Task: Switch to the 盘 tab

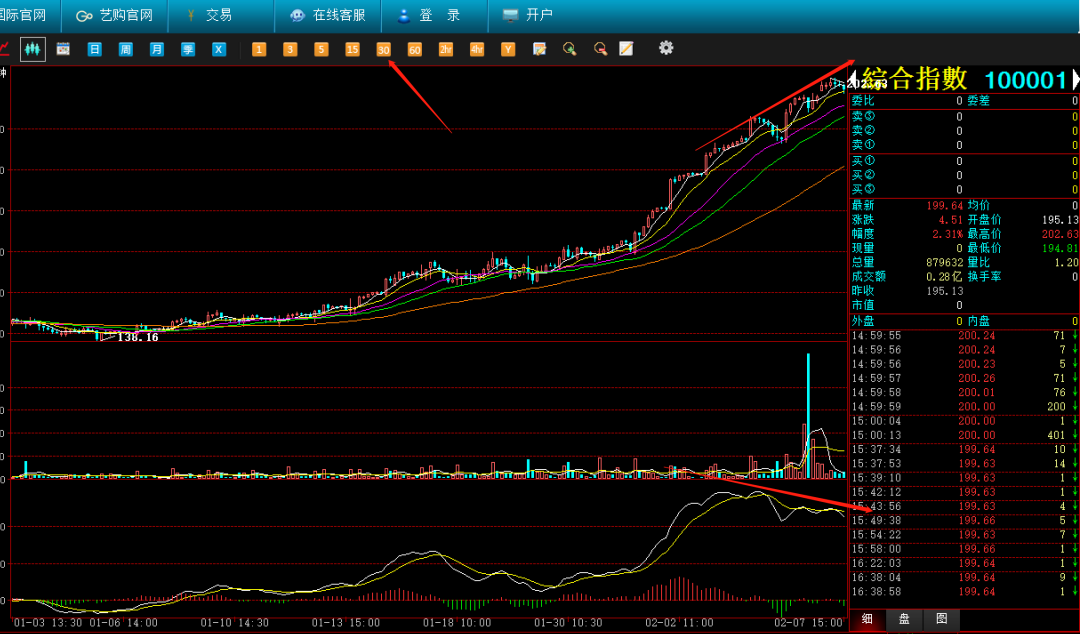Action: 904,619
